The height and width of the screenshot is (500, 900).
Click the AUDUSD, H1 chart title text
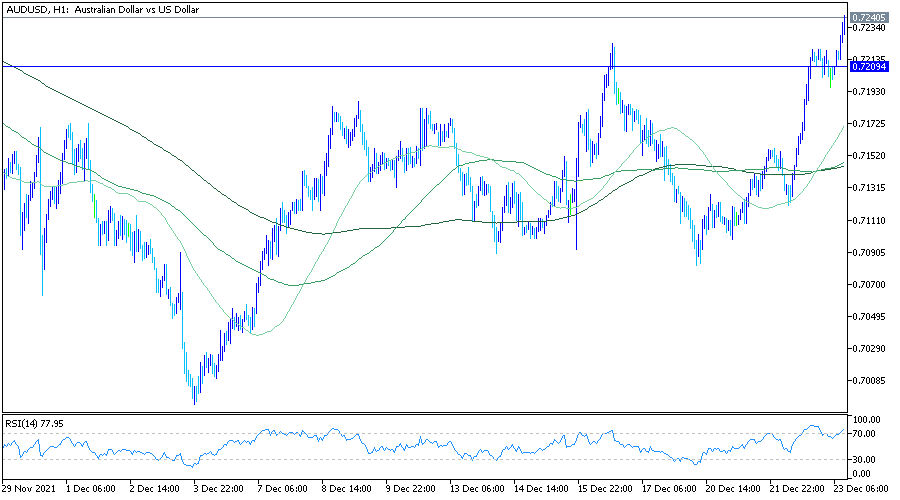tap(102, 10)
